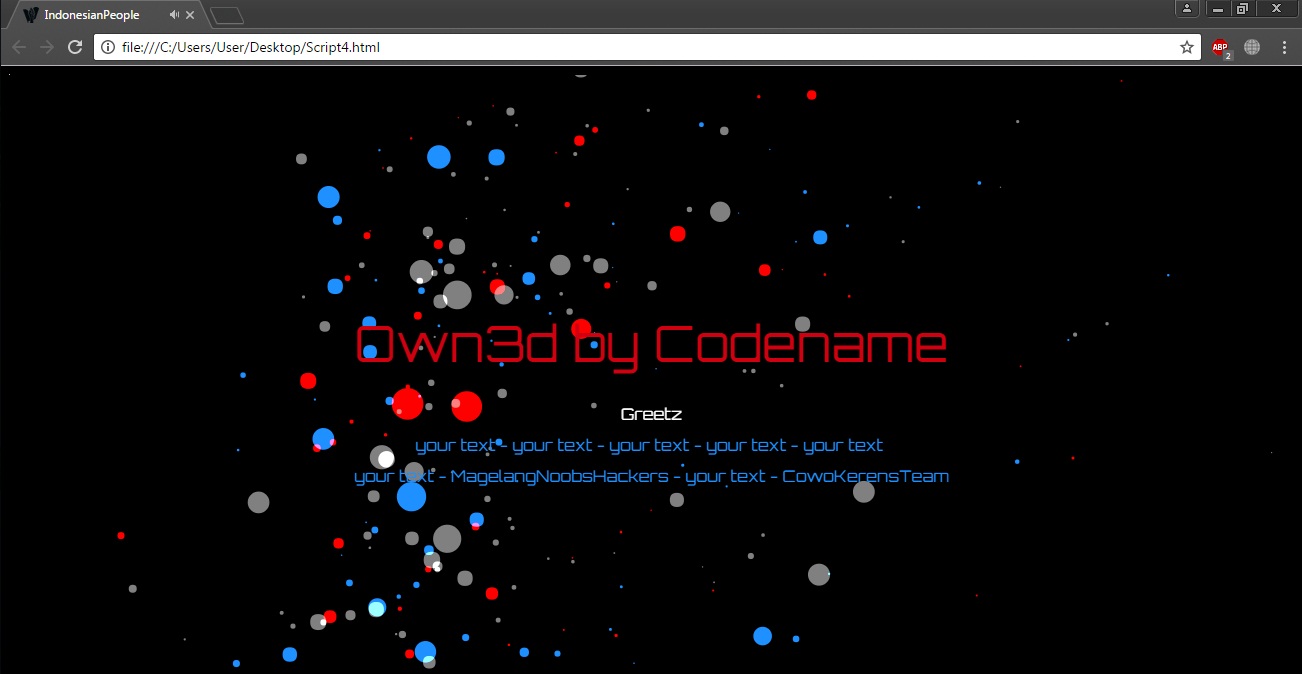Mute the IndonesianPeople tab via its speaker icon
Image resolution: width=1302 pixels, height=674 pixels.
[x=172, y=15]
